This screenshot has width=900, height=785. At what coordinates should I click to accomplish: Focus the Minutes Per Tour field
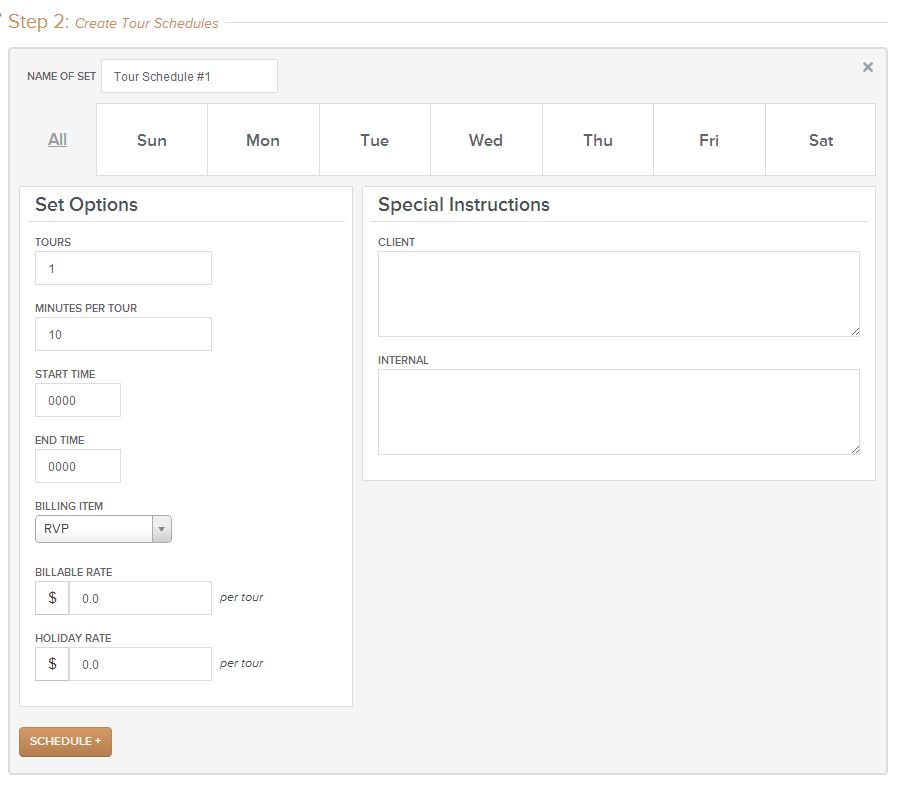123,334
